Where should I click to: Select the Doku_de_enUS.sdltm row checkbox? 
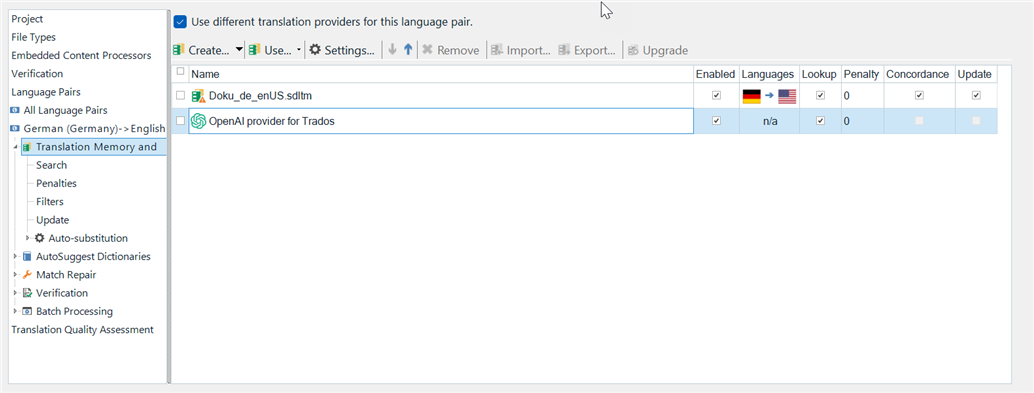[x=181, y=96]
